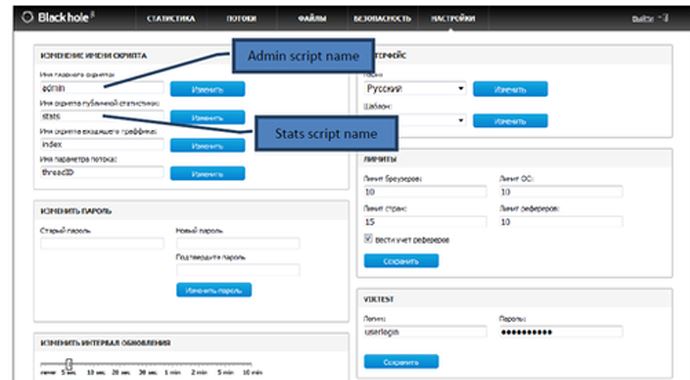Focus the confirm password field
The height and width of the screenshot is (380, 690).
point(238,270)
